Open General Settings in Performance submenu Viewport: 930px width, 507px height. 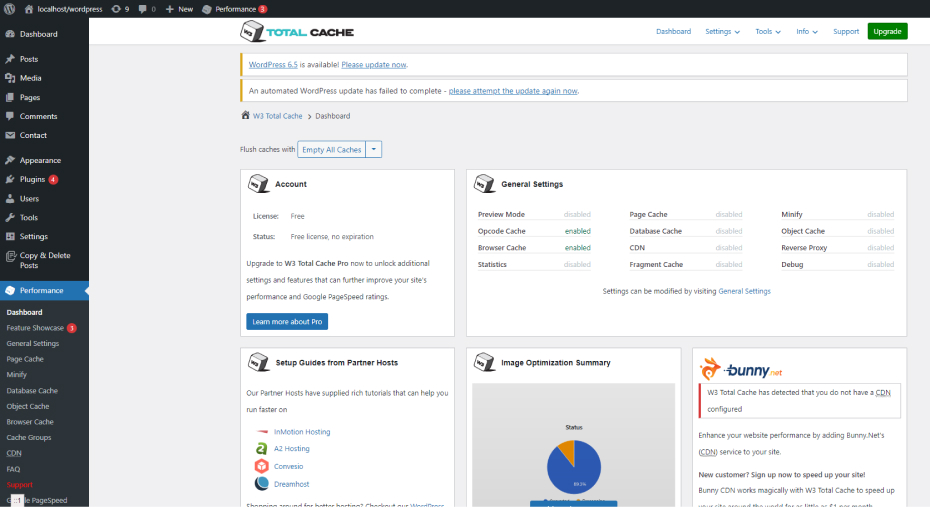(x=33, y=343)
